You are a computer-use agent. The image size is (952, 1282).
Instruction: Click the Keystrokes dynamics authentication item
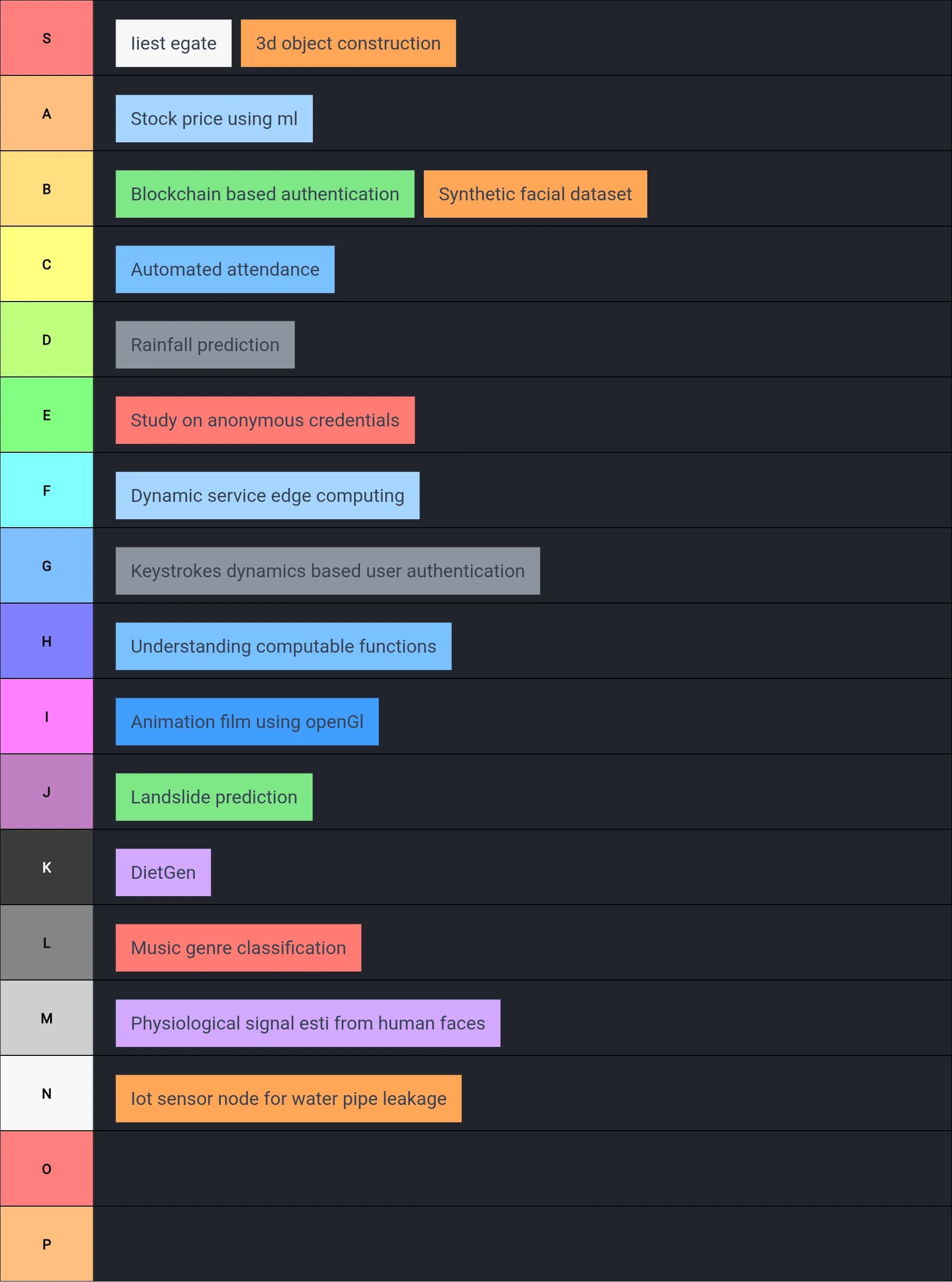tap(327, 571)
